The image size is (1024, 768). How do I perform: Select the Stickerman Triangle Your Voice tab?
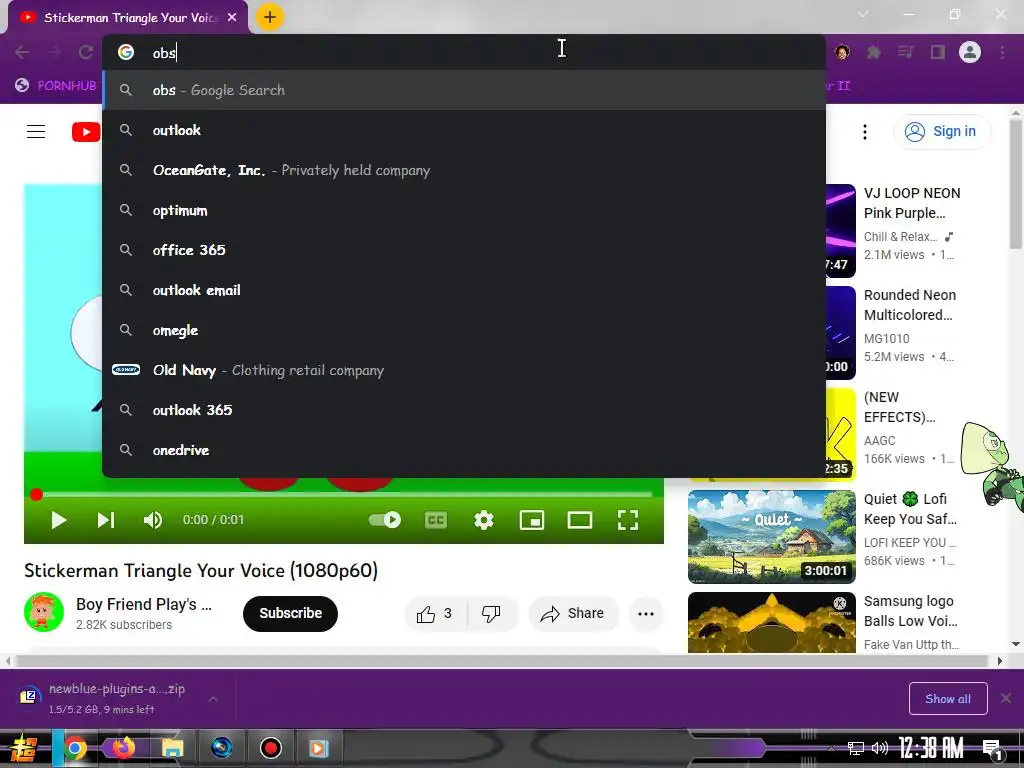pos(128,18)
